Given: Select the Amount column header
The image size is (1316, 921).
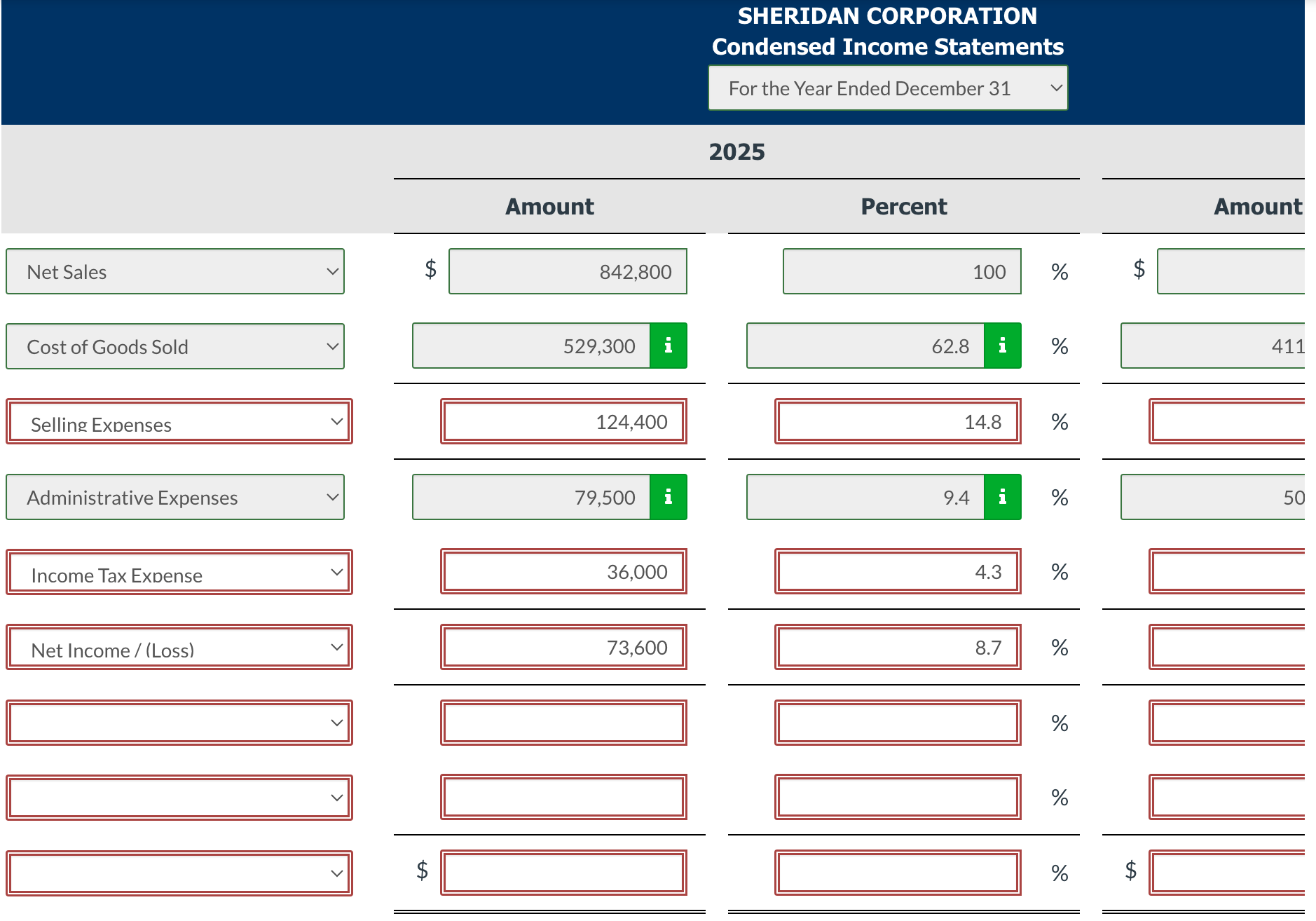Looking at the screenshot, I should pos(549,206).
